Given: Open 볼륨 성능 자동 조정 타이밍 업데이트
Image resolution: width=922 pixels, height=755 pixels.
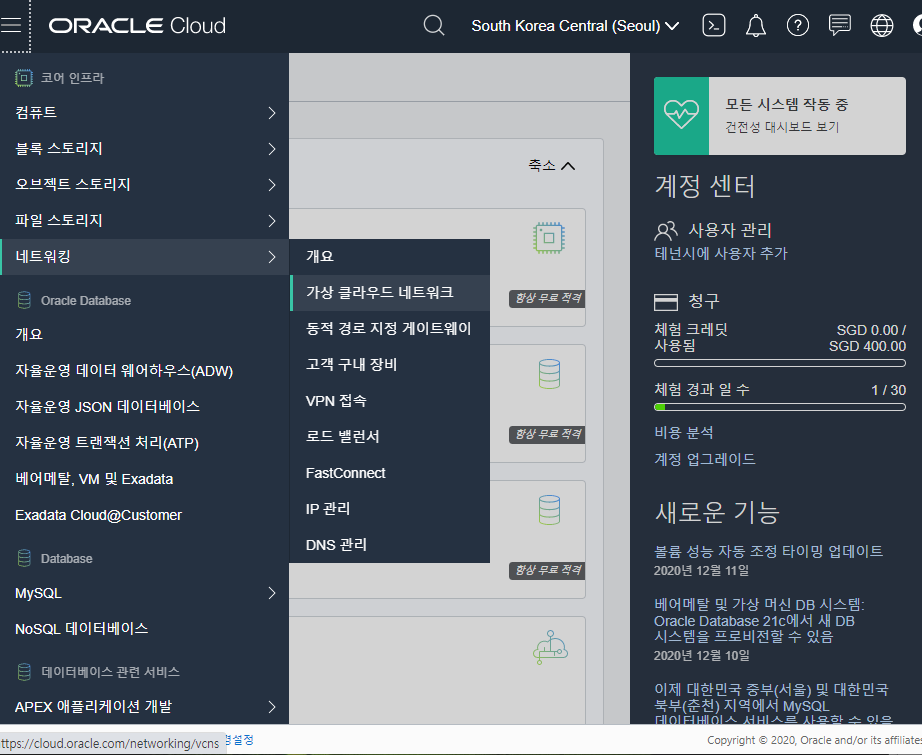Looking at the screenshot, I should click(768, 551).
